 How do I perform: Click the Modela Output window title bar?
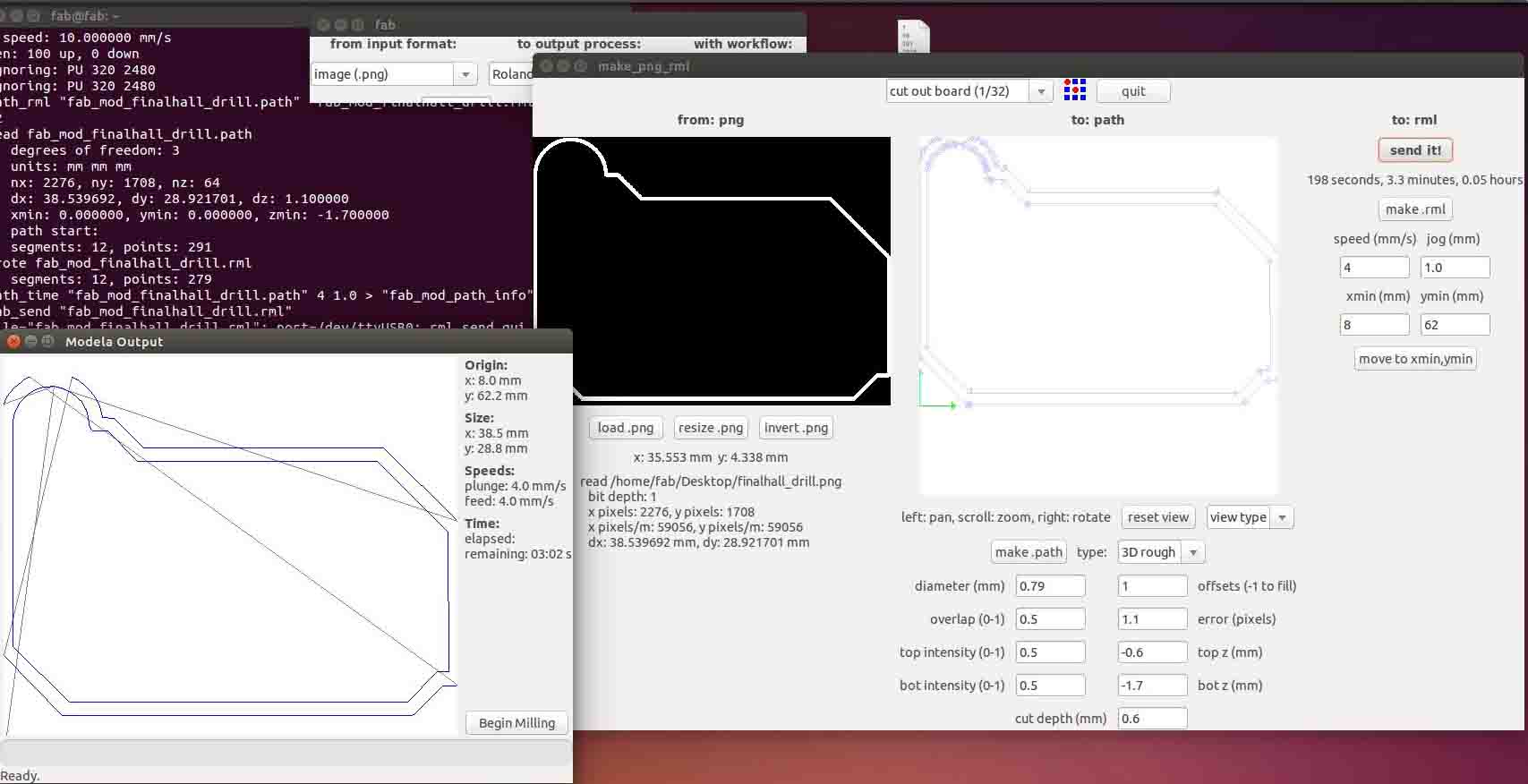click(286, 341)
